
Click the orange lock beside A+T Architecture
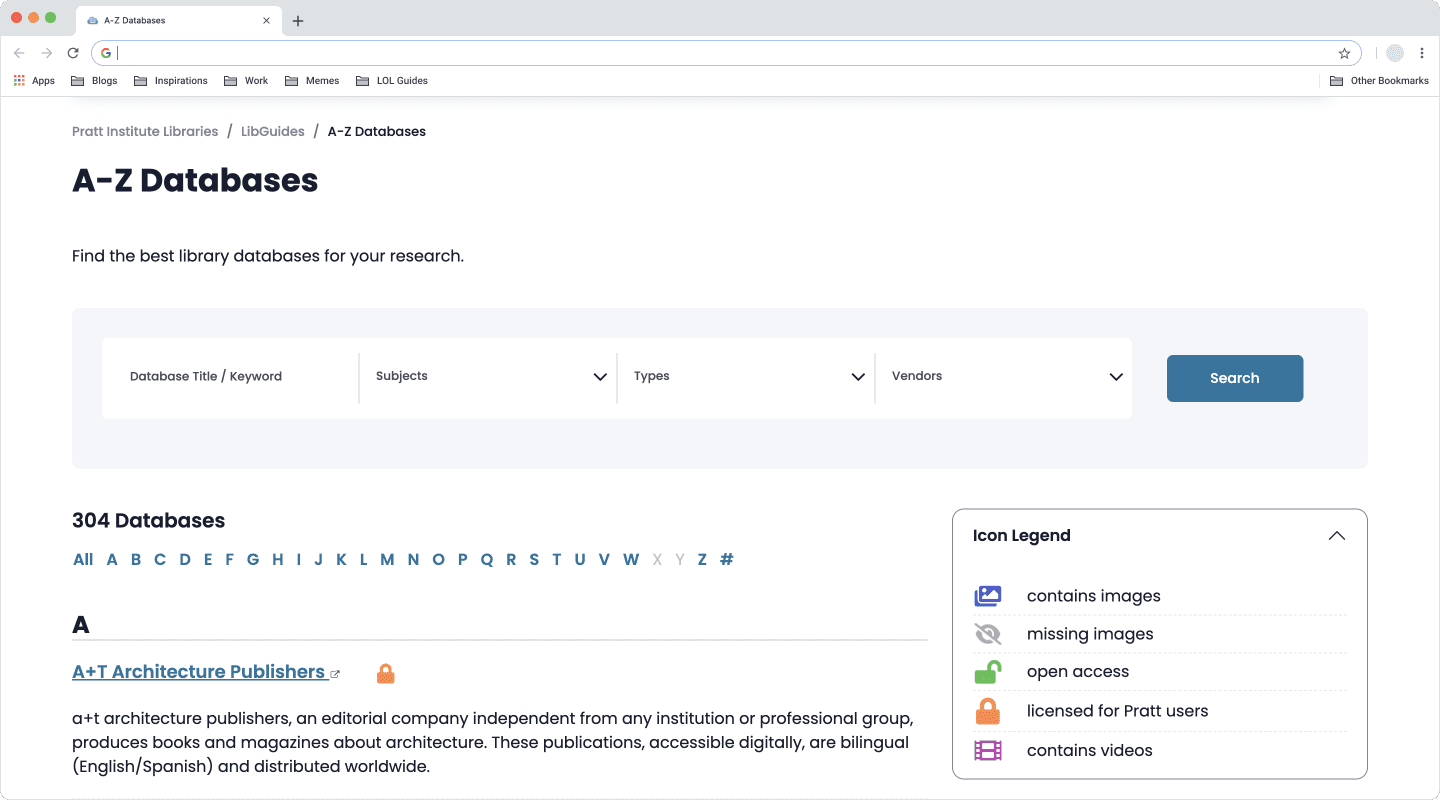pyautogui.click(x=386, y=674)
